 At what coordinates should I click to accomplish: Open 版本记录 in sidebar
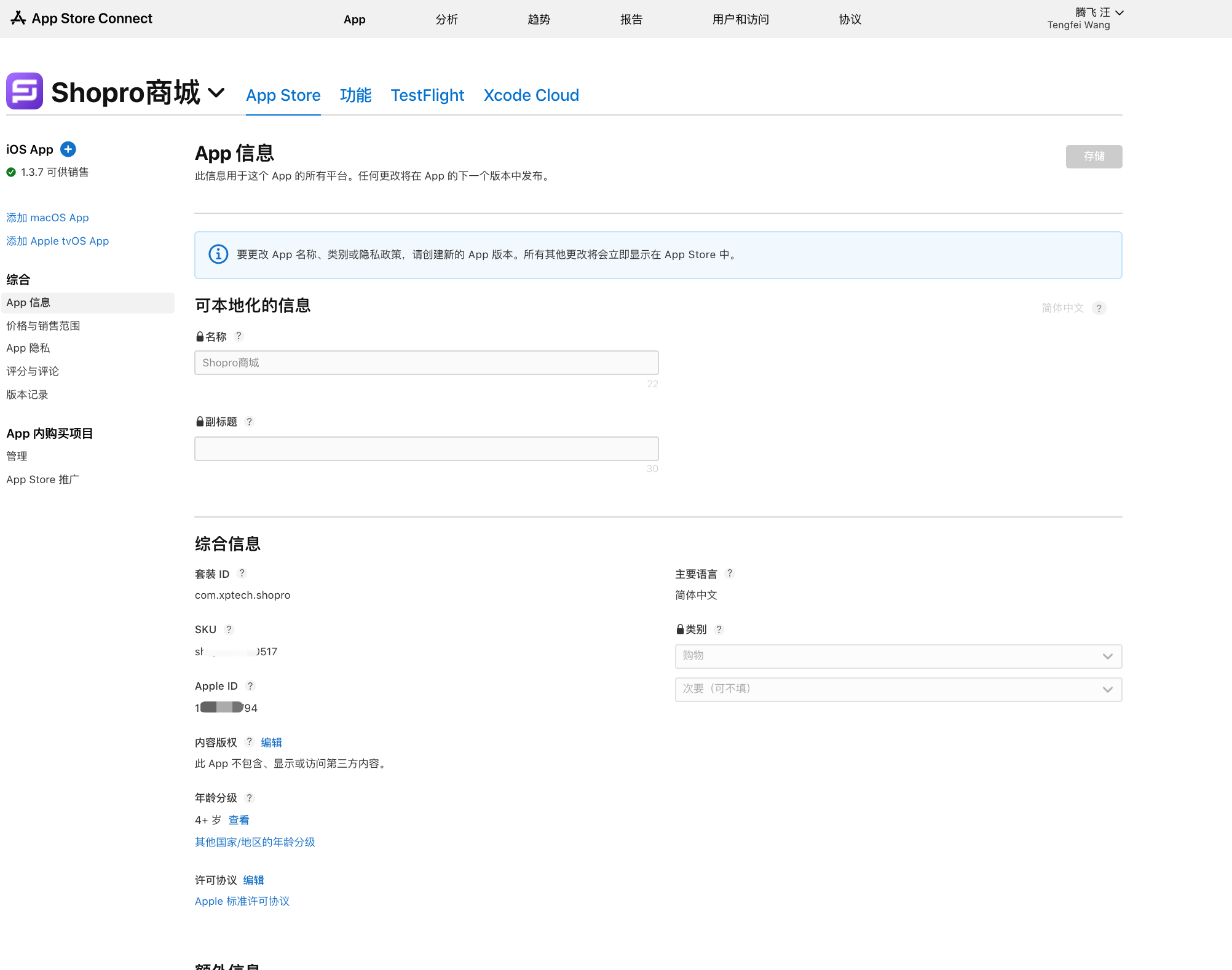(27, 395)
